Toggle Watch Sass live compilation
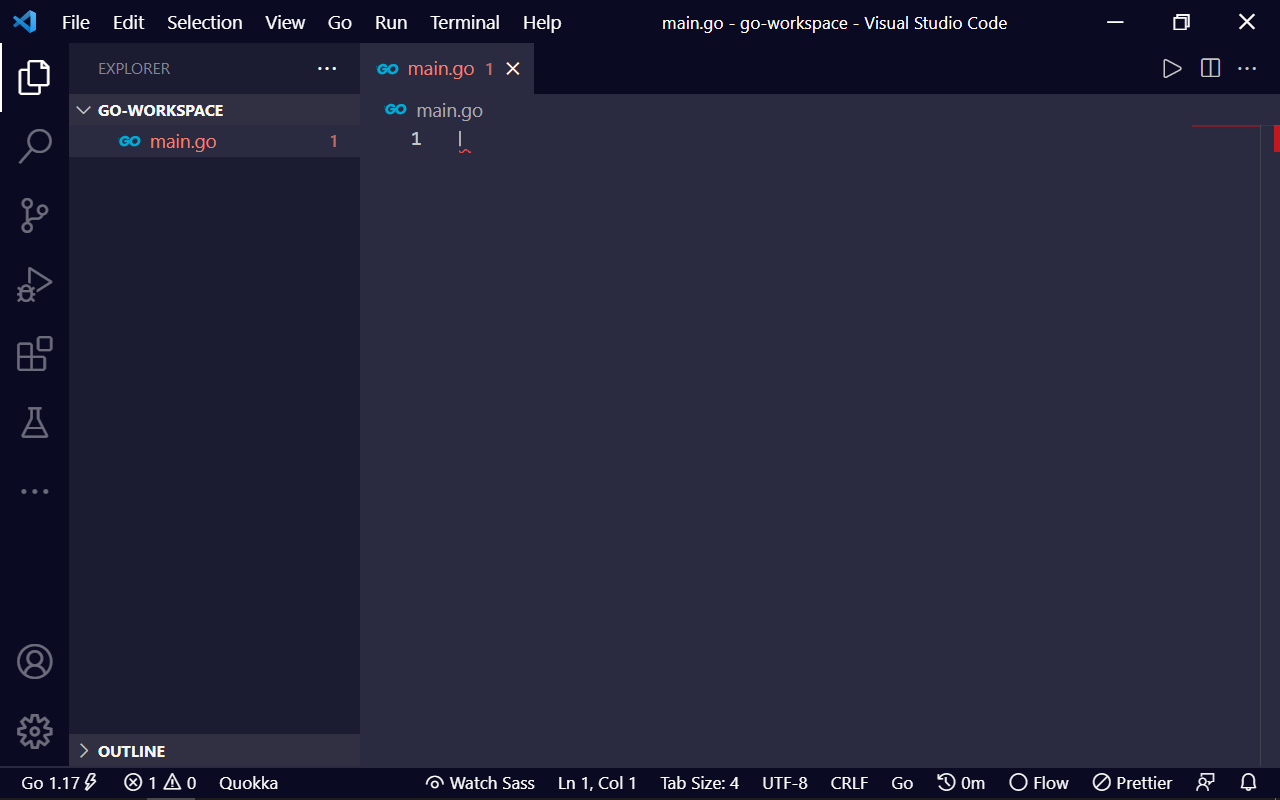The width and height of the screenshot is (1280, 800). click(480, 783)
